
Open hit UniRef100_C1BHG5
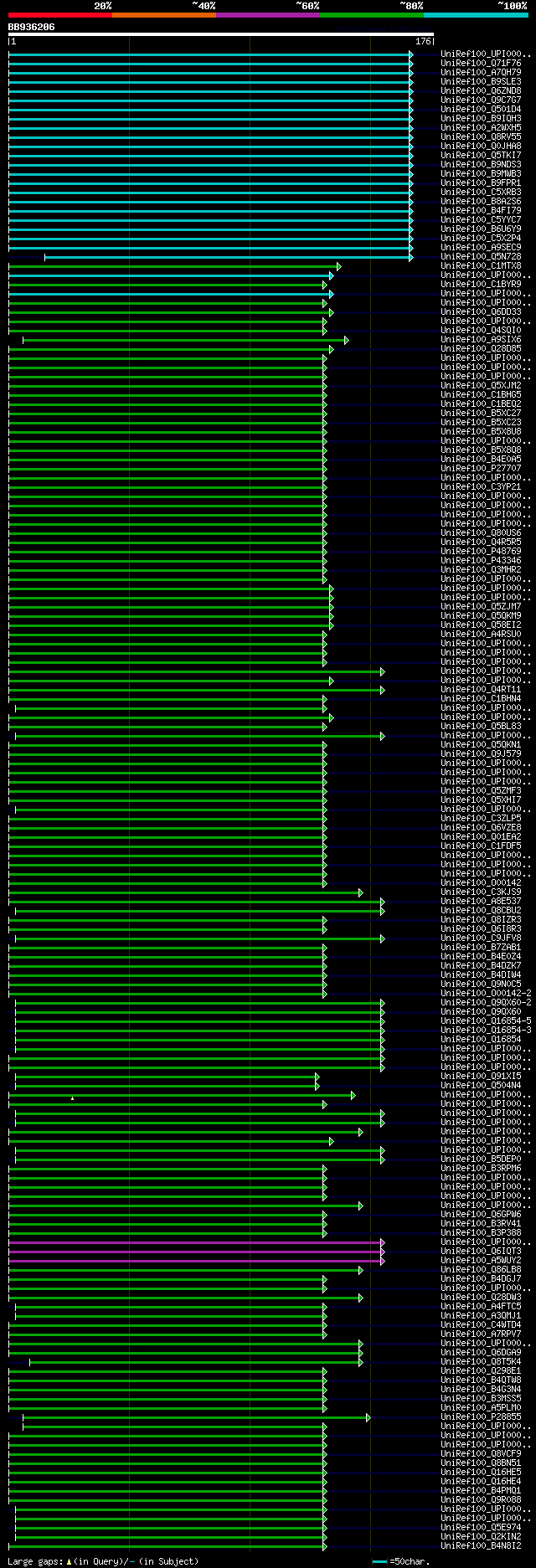[x=481, y=395]
